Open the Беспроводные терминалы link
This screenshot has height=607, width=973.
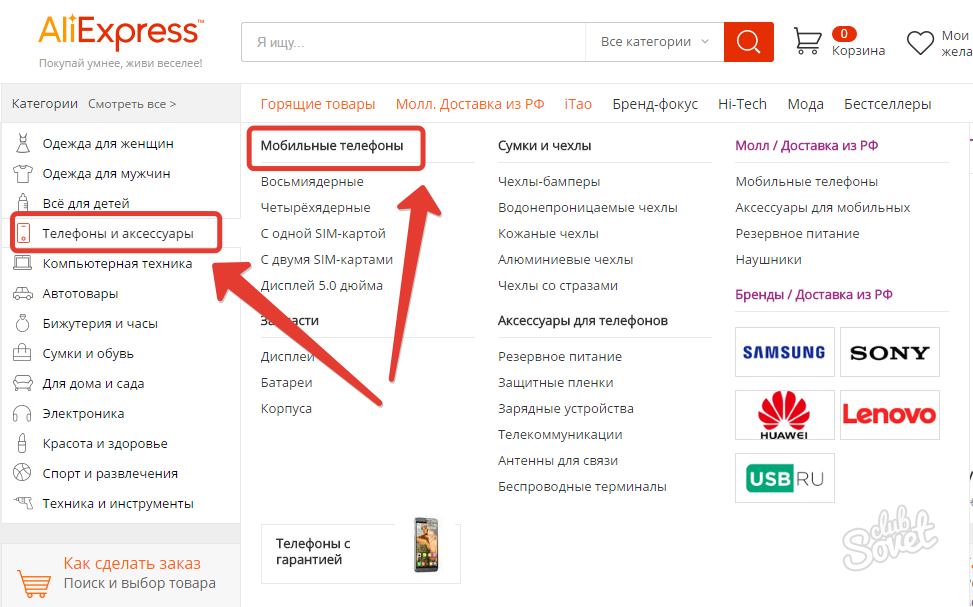coord(582,487)
